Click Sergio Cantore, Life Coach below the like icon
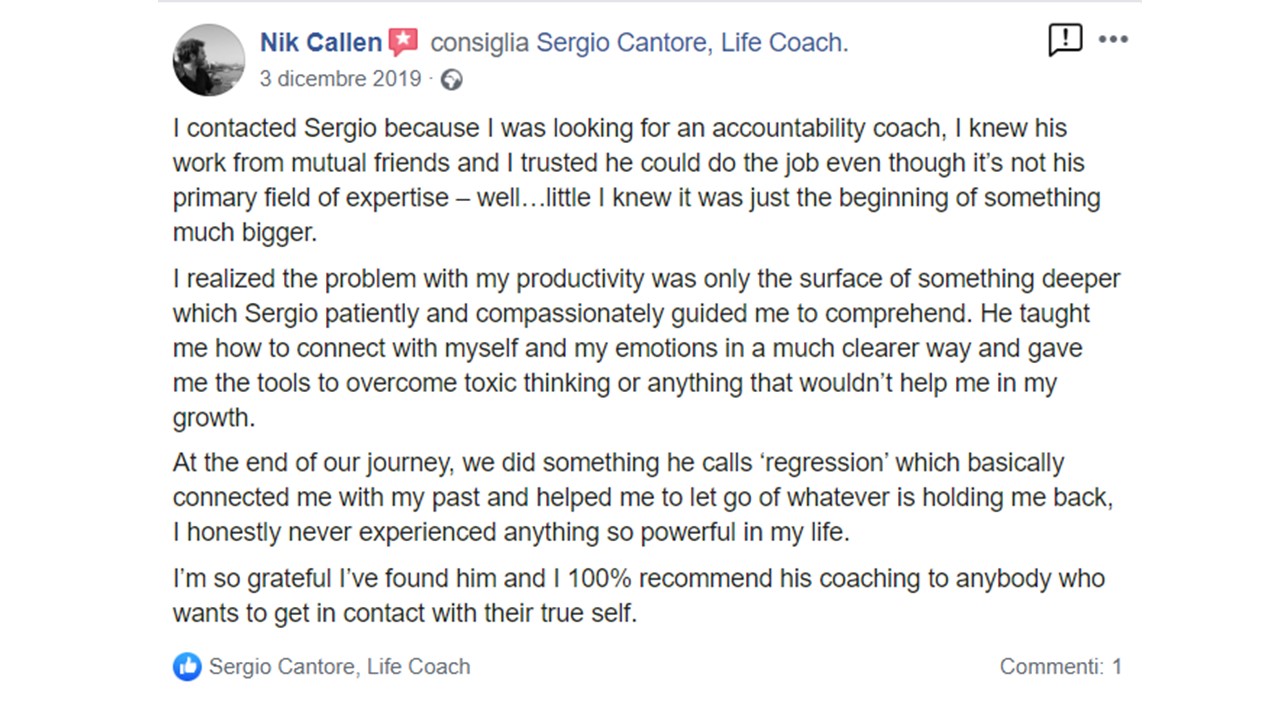Viewport: 1280px width, 720px height. [x=339, y=666]
